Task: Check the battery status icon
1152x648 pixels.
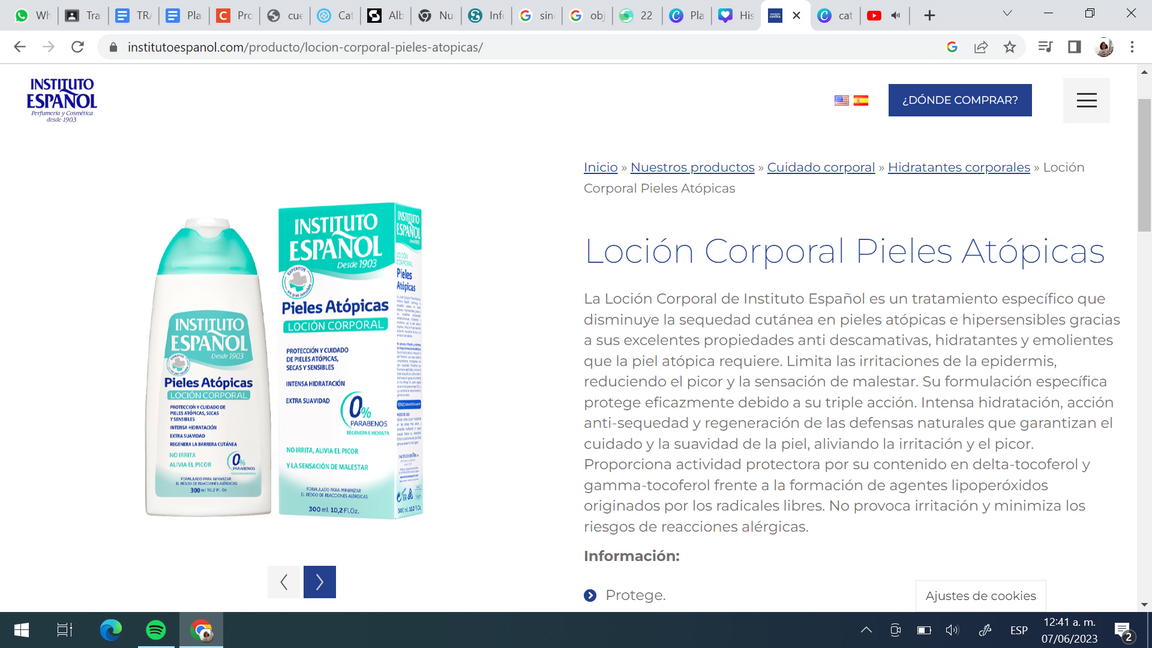Action: [924, 630]
